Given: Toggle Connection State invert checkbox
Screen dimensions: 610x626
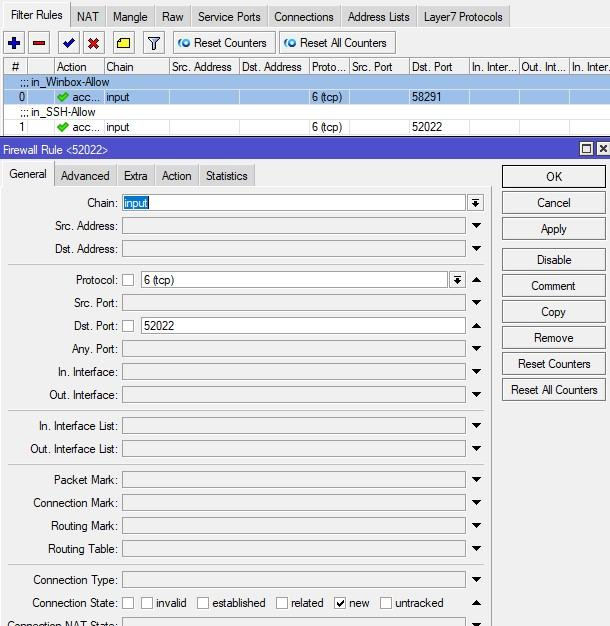Looking at the screenshot, I should click(x=128, y=603).
